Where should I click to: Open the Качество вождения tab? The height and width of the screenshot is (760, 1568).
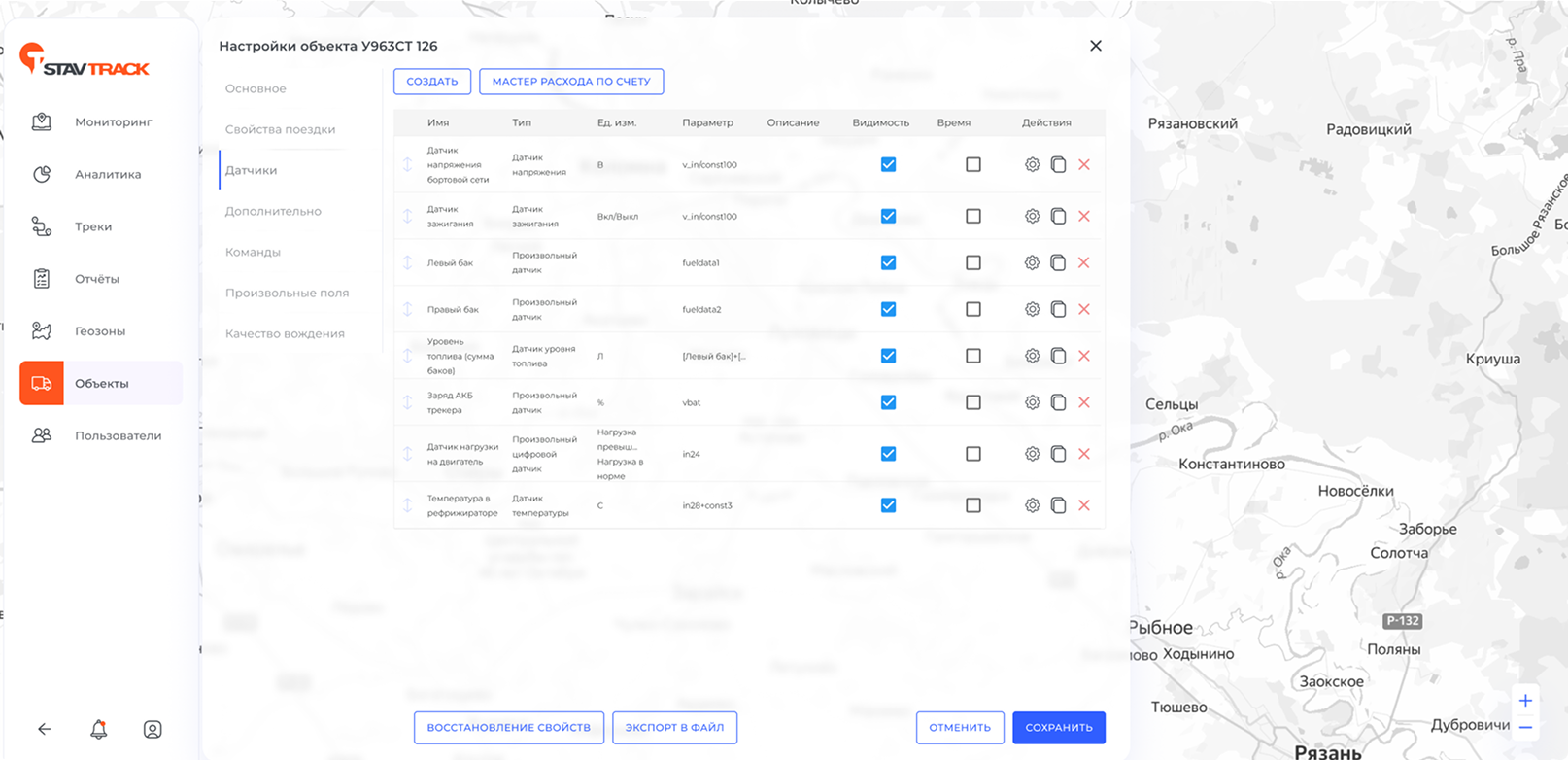click(285, 333)
